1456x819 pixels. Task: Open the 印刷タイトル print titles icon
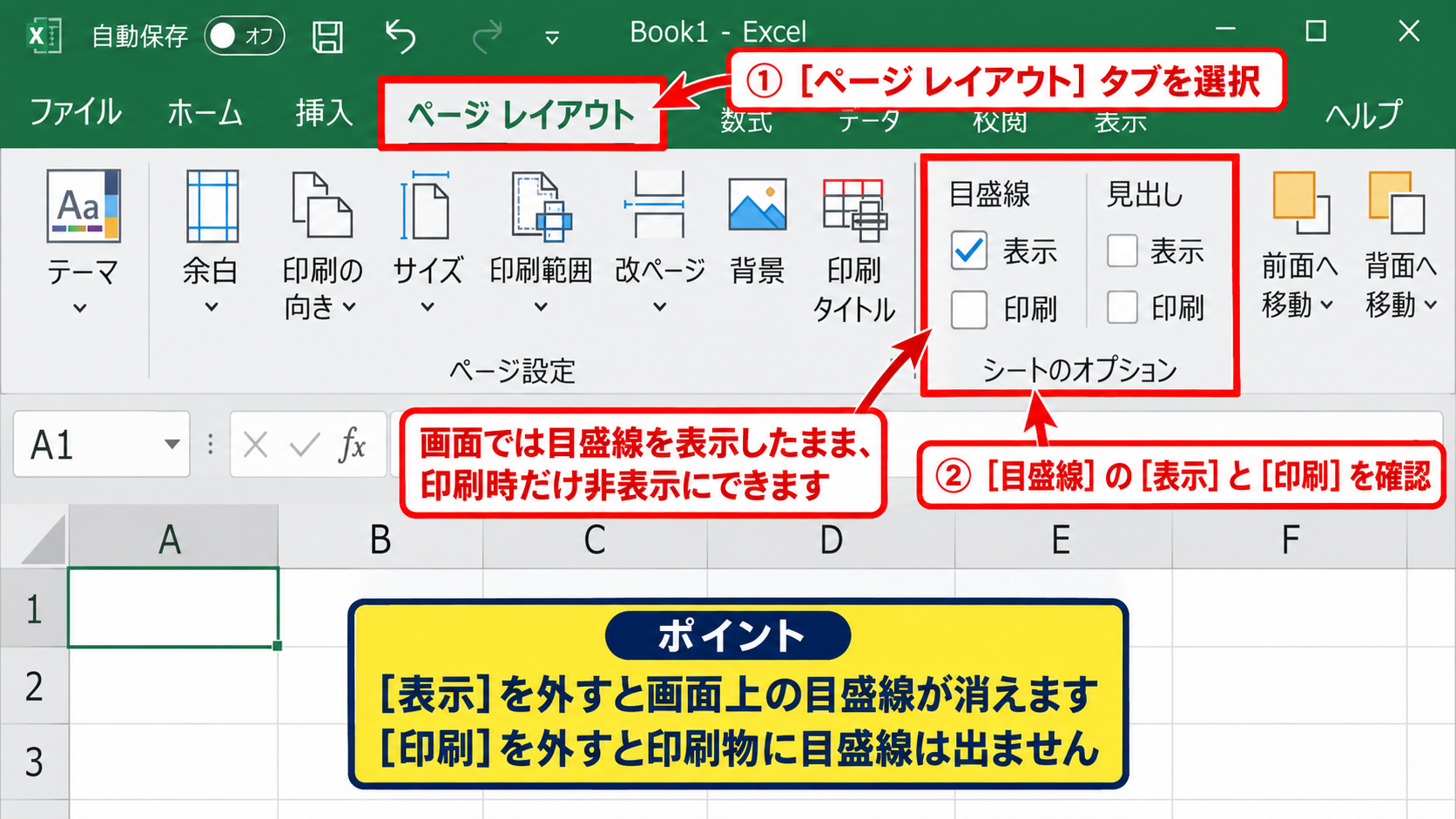(x=854, y=210)
